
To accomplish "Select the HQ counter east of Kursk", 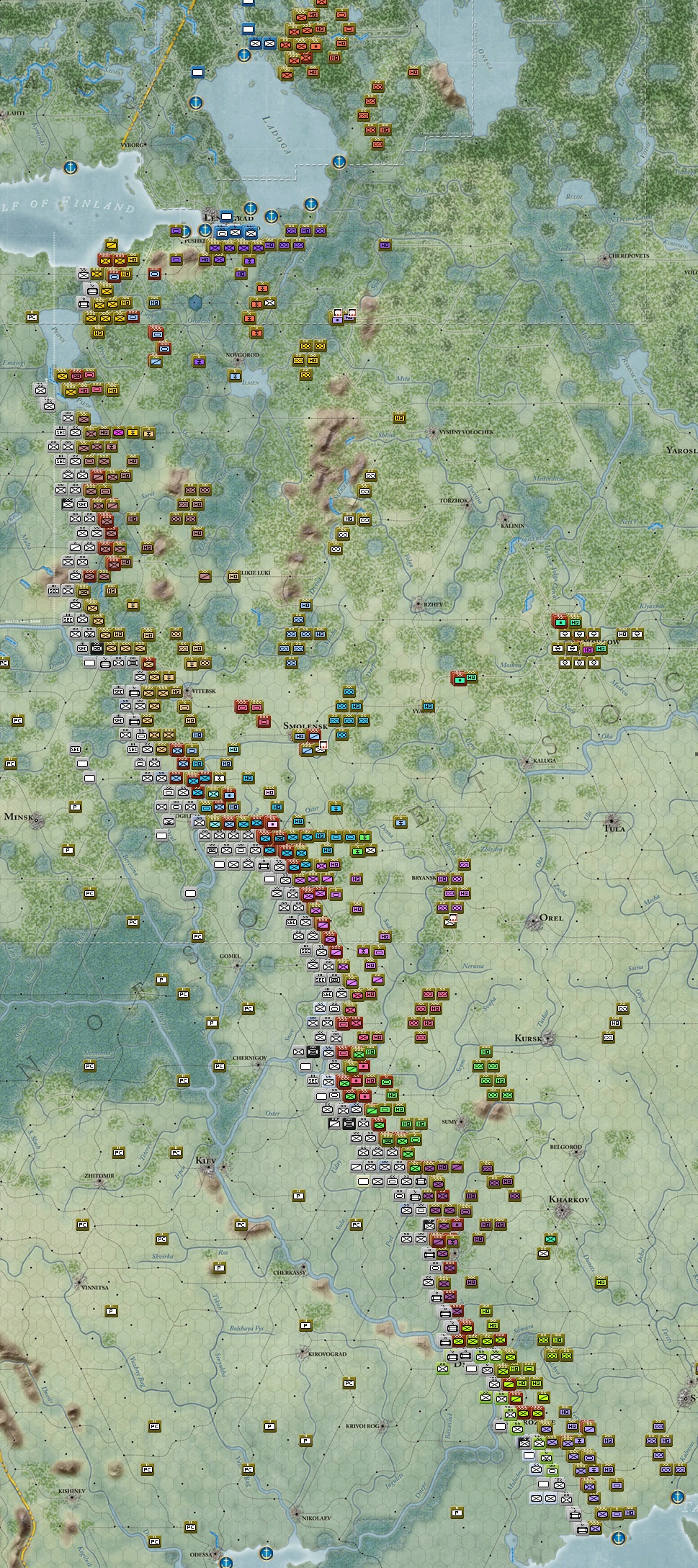I will [615, 1023].
